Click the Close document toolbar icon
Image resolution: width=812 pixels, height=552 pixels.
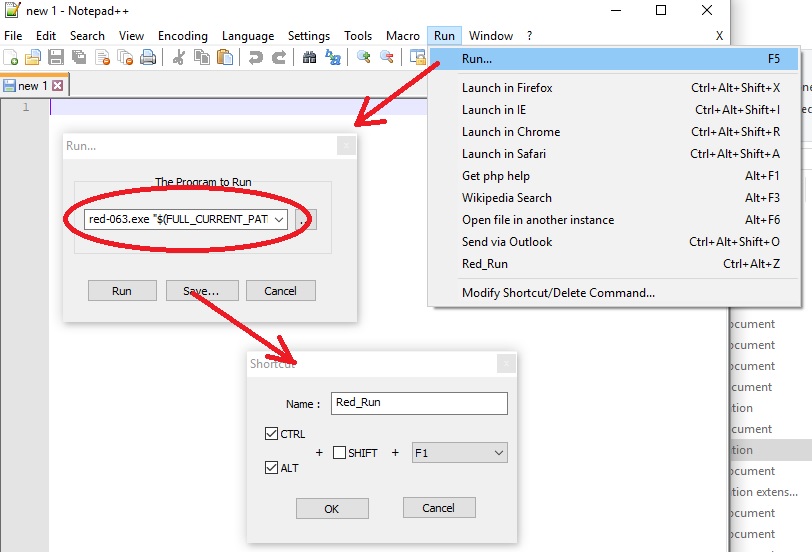[103, 57]
